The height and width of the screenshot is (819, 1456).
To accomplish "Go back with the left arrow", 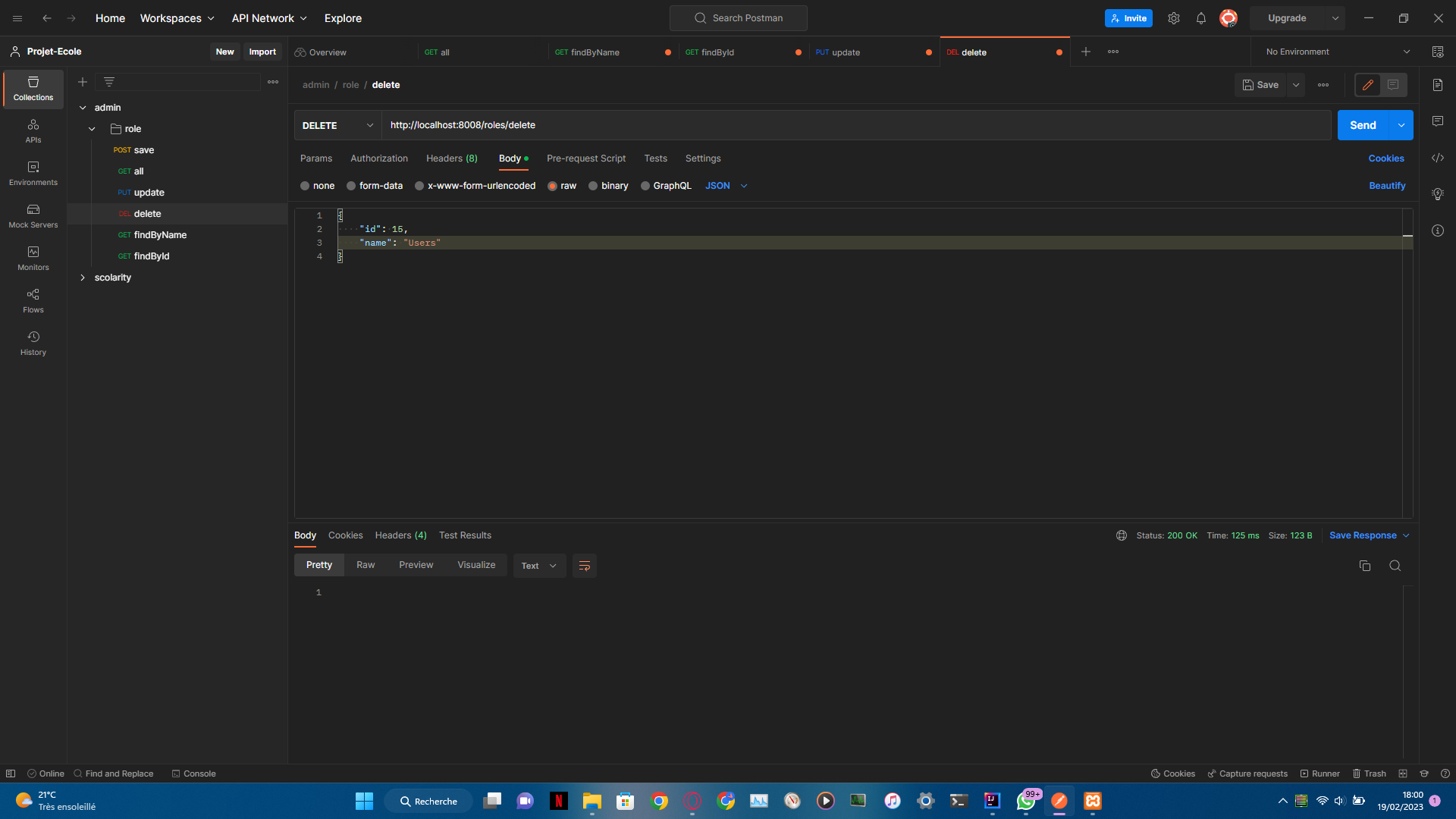I will tap(47, 18).
